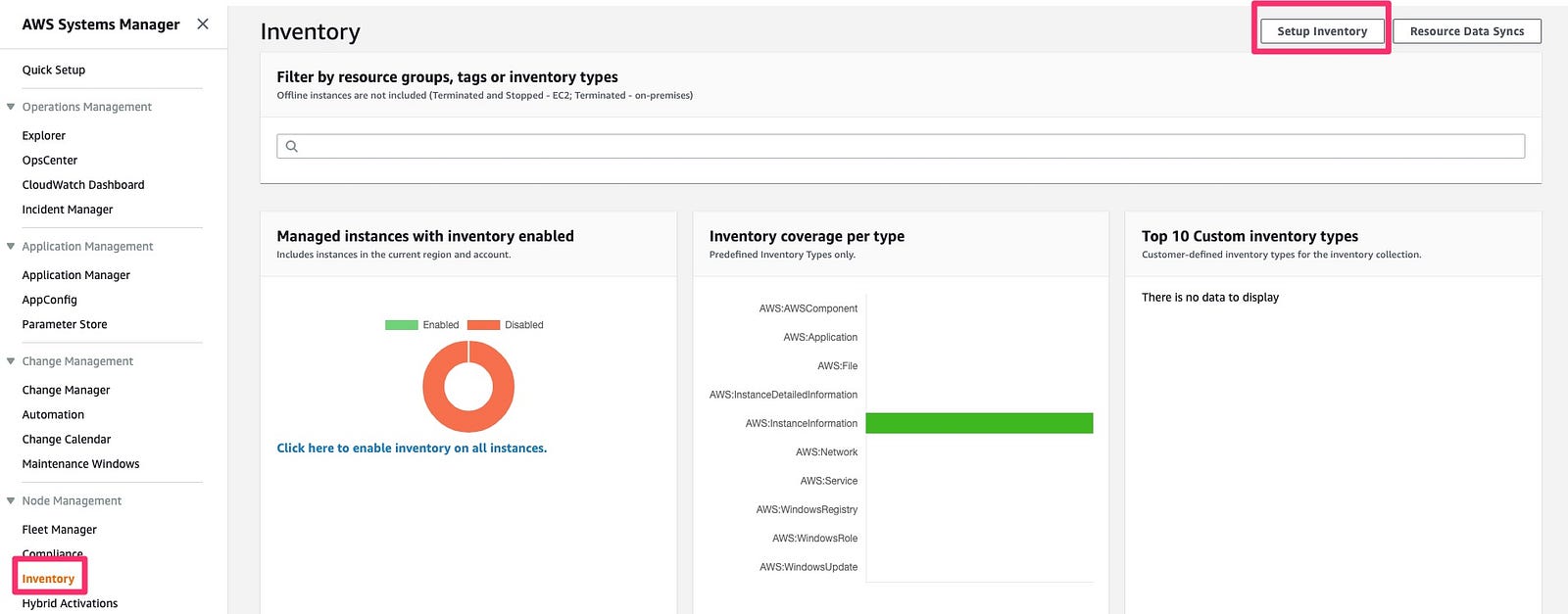The height and width of the screenshot is (614, 1568).
Task: Click 'Top 10 Custom inventory types' heading
Action: (x=1249, y=236)
